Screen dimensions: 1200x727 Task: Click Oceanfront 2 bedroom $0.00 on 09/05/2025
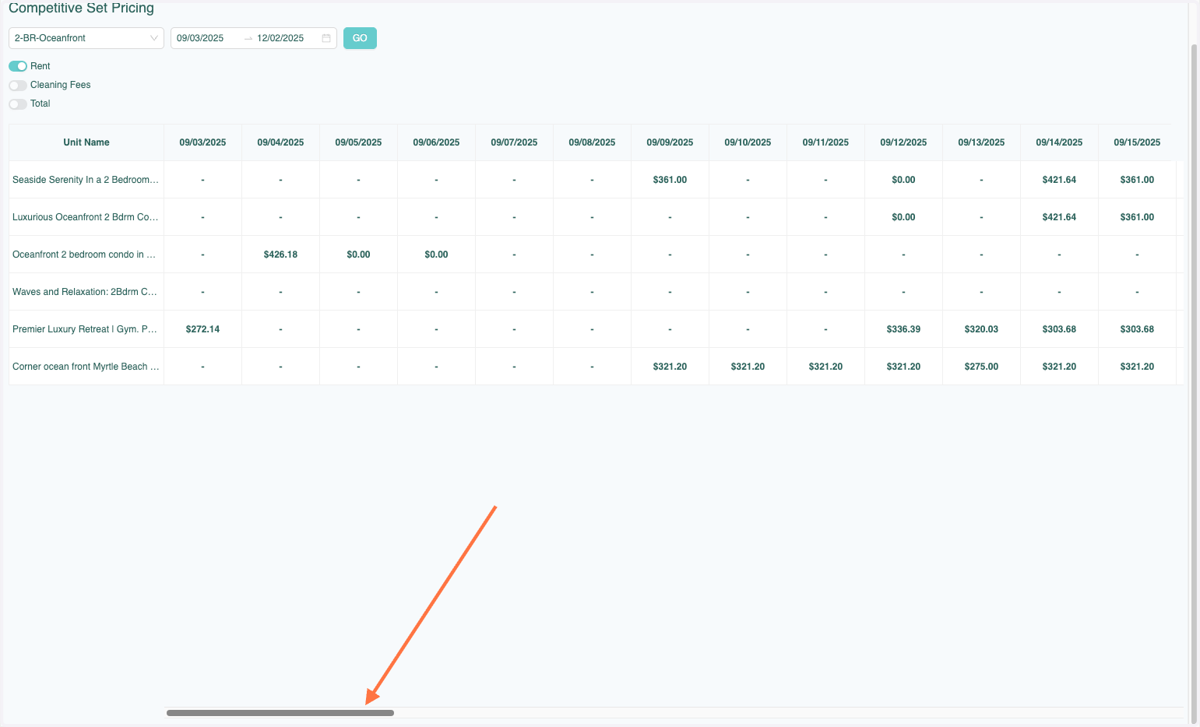pos(359,254)
